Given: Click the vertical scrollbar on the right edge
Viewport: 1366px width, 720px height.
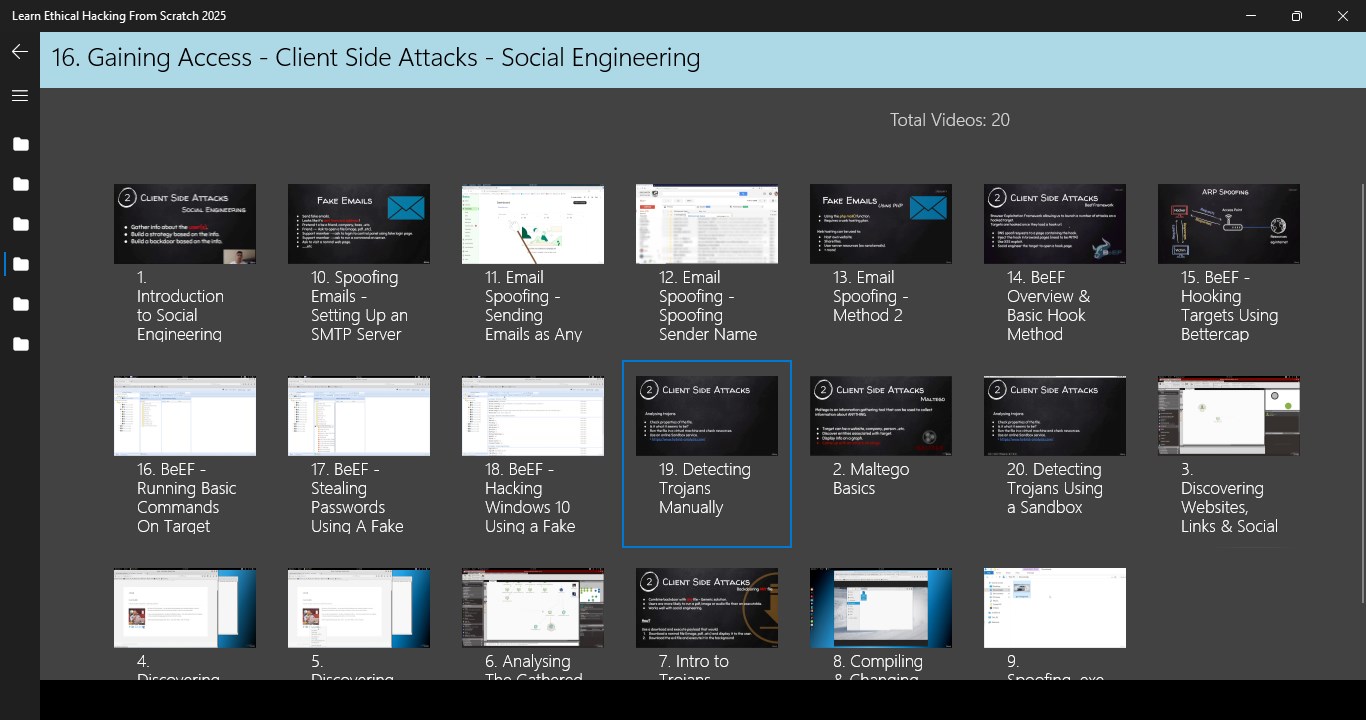Looking at the screenshot, I should coord(1360,300).
